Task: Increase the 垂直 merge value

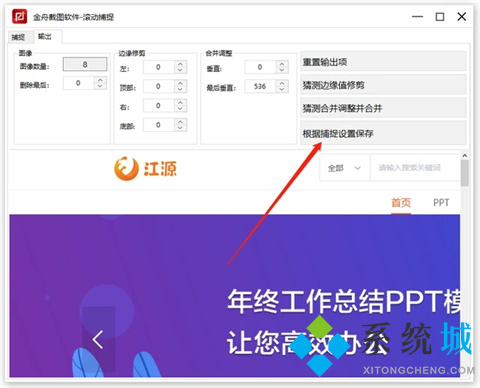Action: 282,64
